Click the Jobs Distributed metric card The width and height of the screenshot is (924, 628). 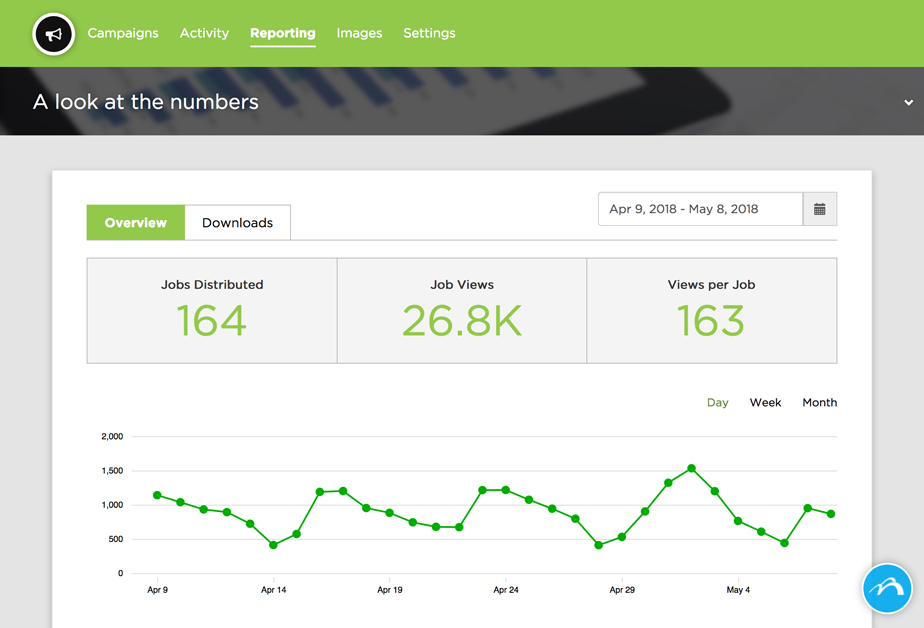coord(212,308)
